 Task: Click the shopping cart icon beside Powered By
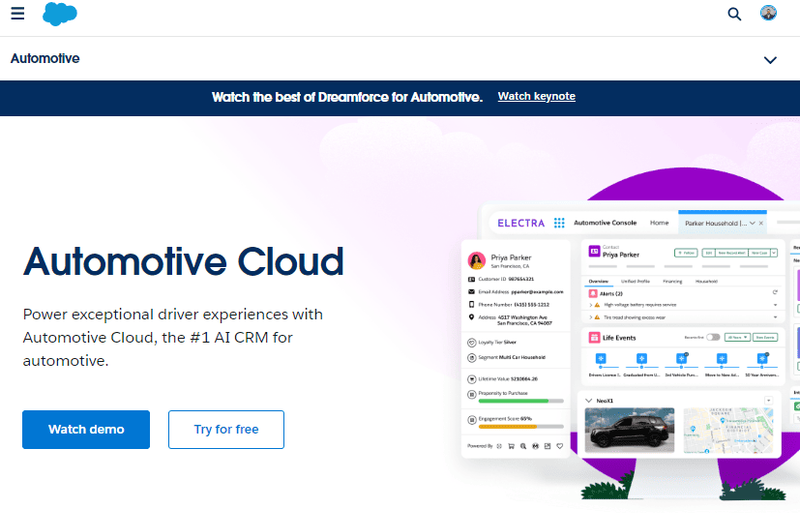click(x=511, y=446)
